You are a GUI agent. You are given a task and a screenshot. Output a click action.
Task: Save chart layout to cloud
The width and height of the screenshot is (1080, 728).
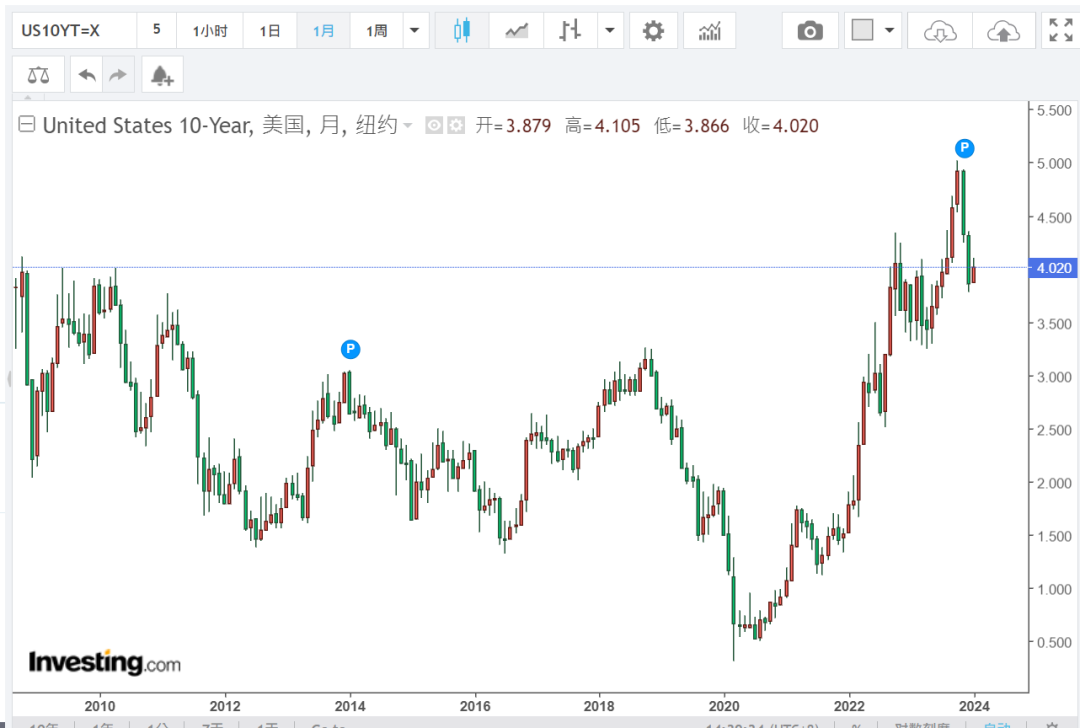point(1002,31)
